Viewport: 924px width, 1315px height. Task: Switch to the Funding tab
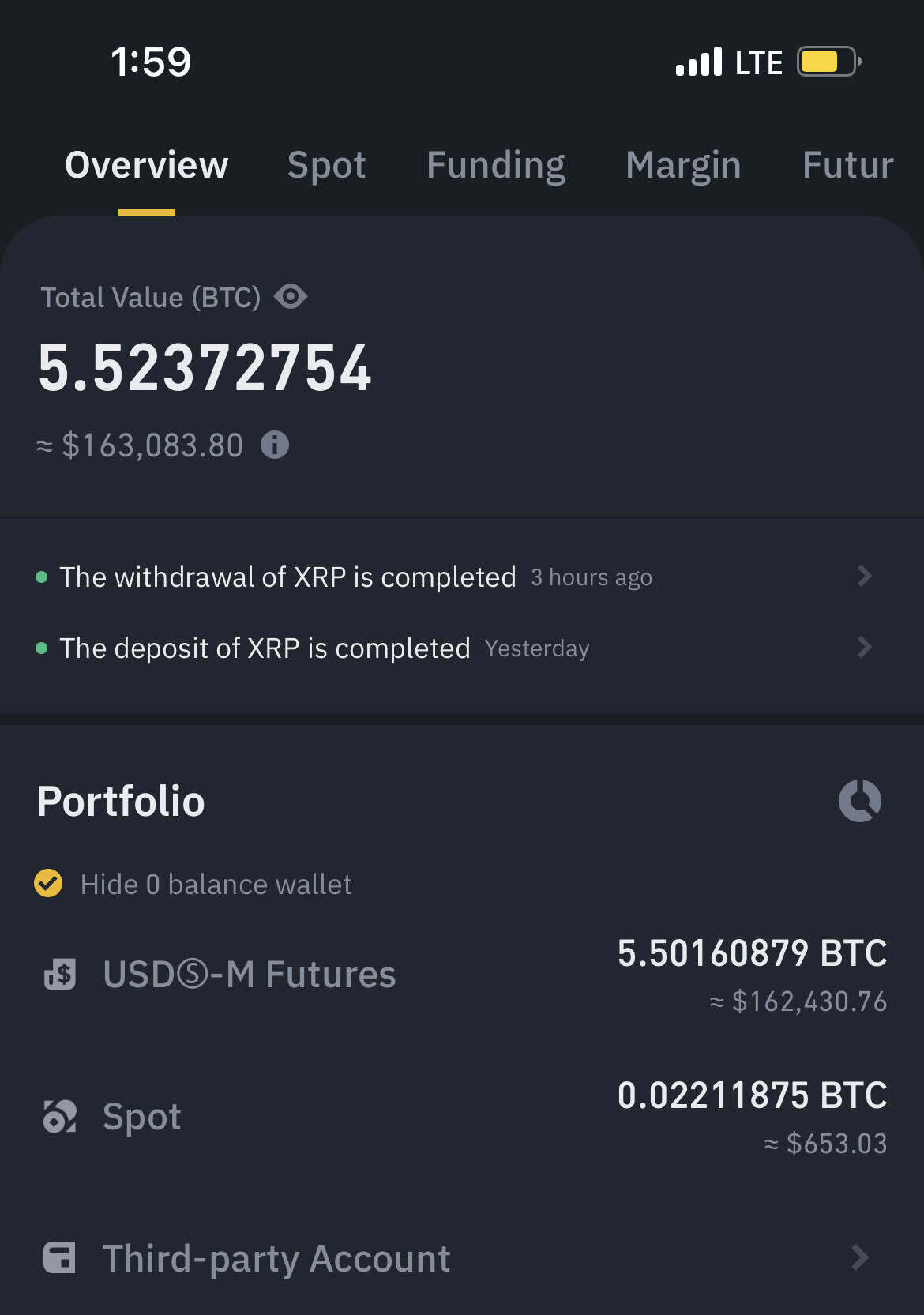pyautogui.click(x=495, y=165)
